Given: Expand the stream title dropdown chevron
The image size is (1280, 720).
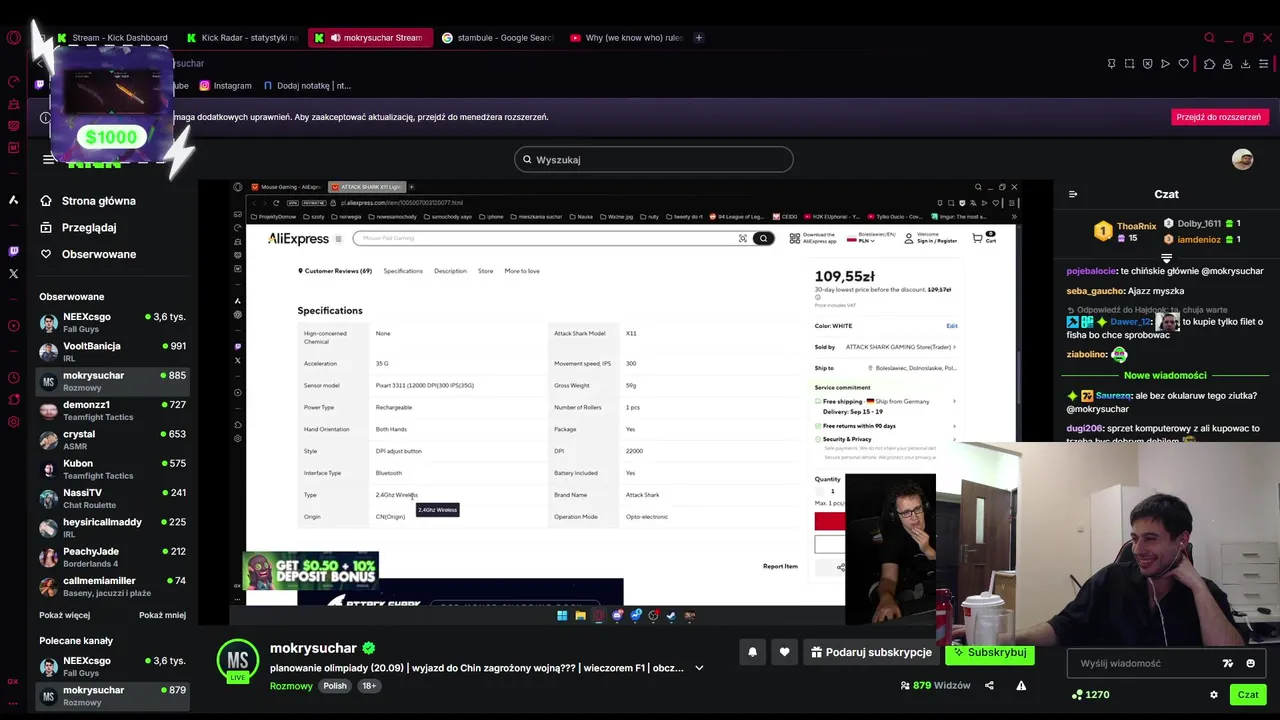Looking at the screenshot, I should pos(699,668).
